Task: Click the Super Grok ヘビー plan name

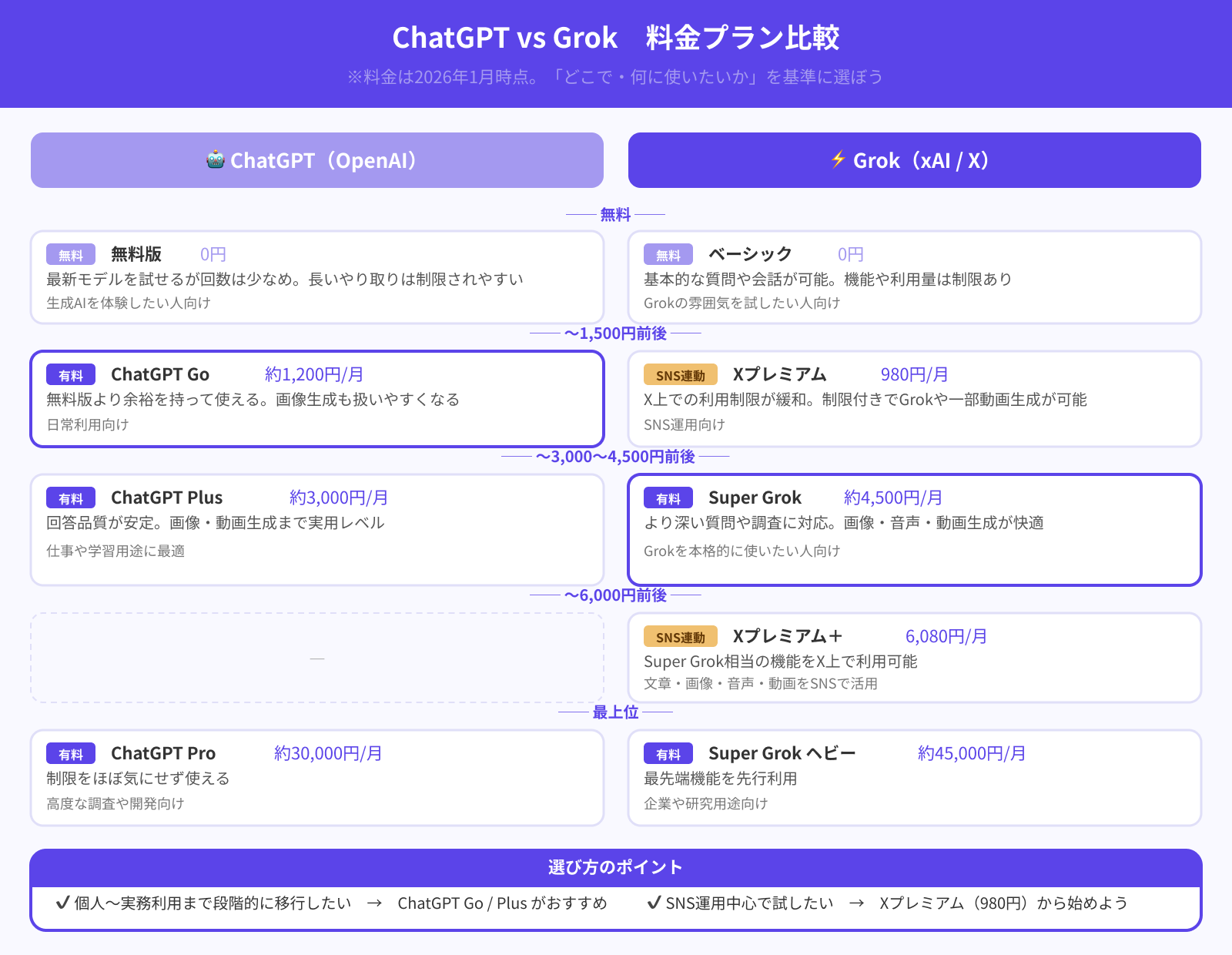Action: [x=782, y=753]
